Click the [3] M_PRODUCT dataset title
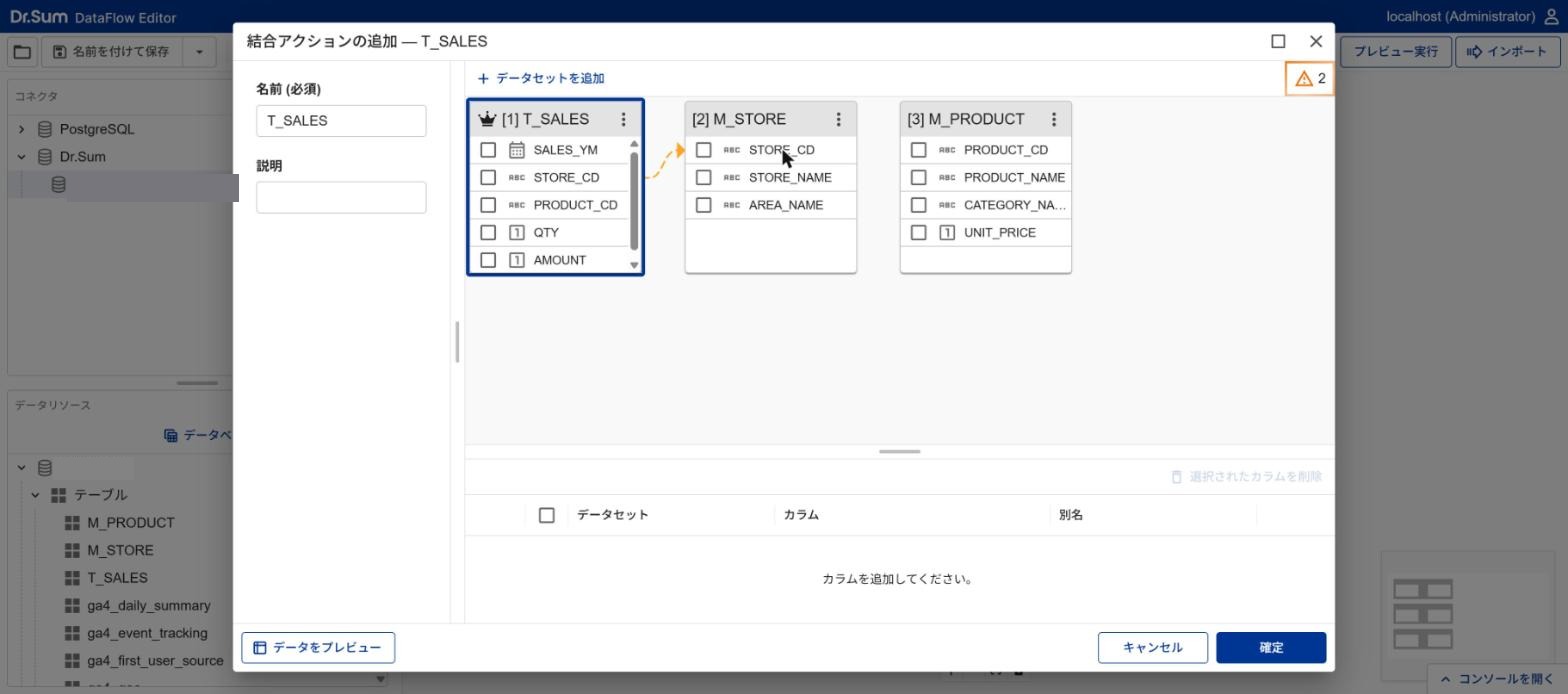Screen dimensions: 1568x694 pyautogui.click(x=966, y=119)
